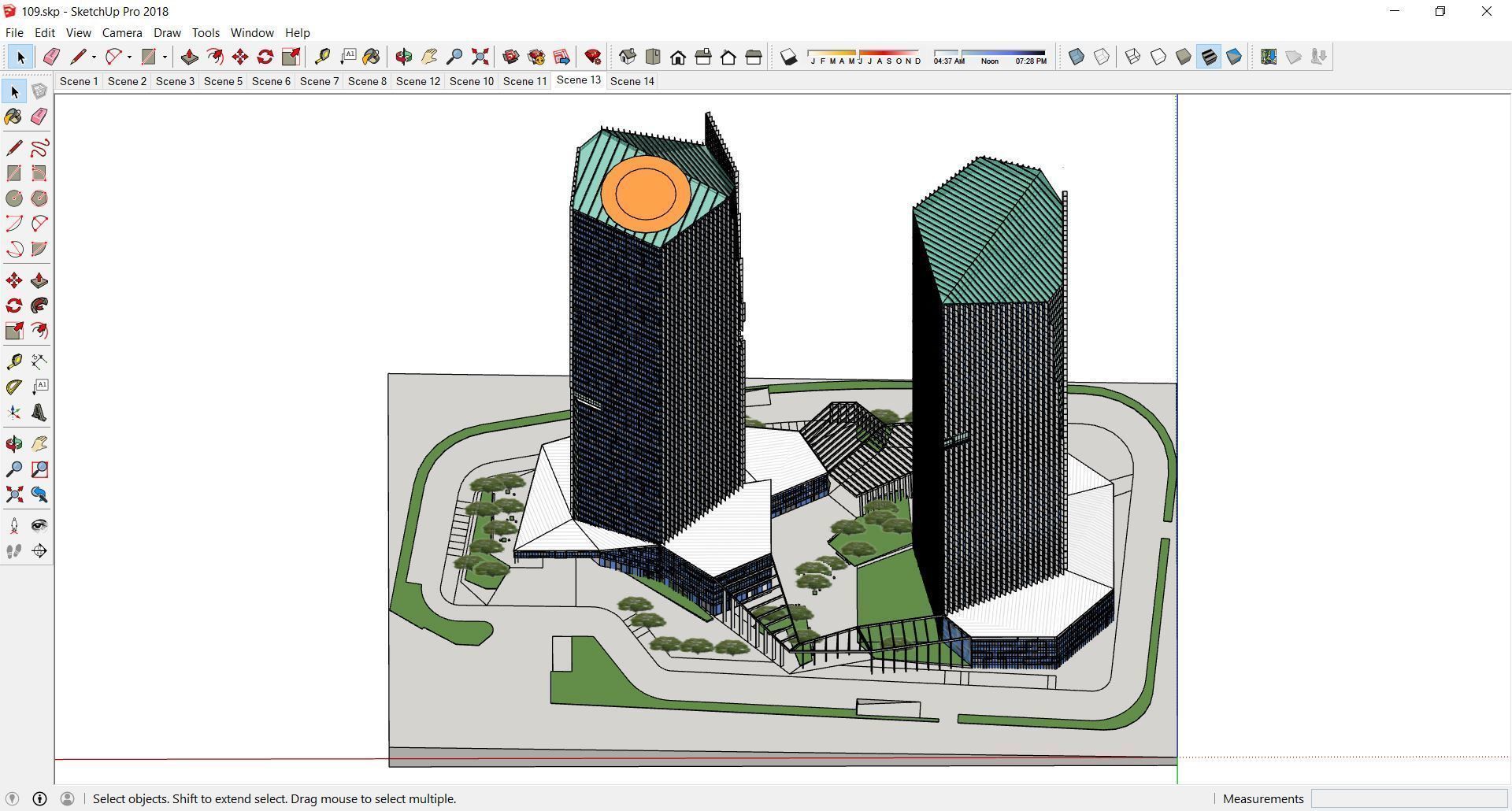Click the orange circle on tower roof

click(646, 194)
